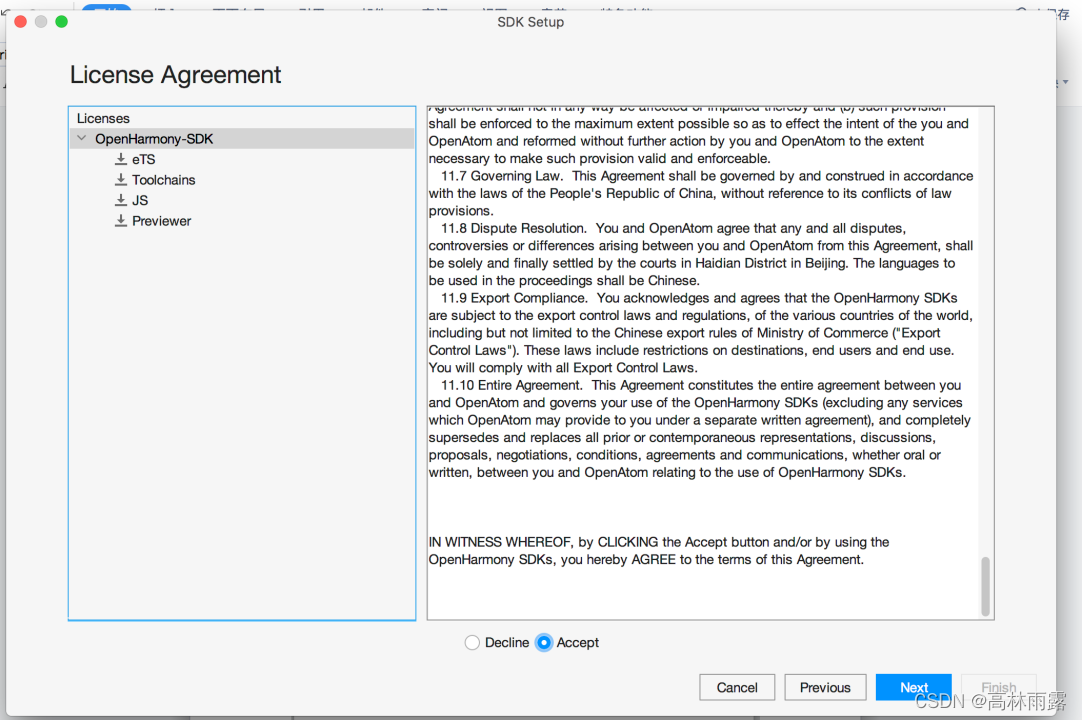Select the Previewer license entry

coord(161,221)
